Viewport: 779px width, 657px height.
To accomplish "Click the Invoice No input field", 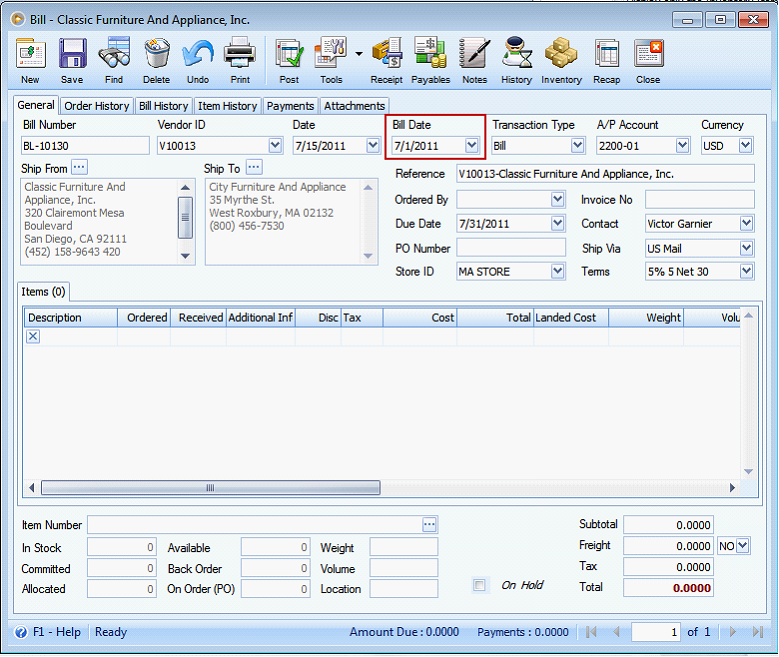I will click(x=700, y=199).
